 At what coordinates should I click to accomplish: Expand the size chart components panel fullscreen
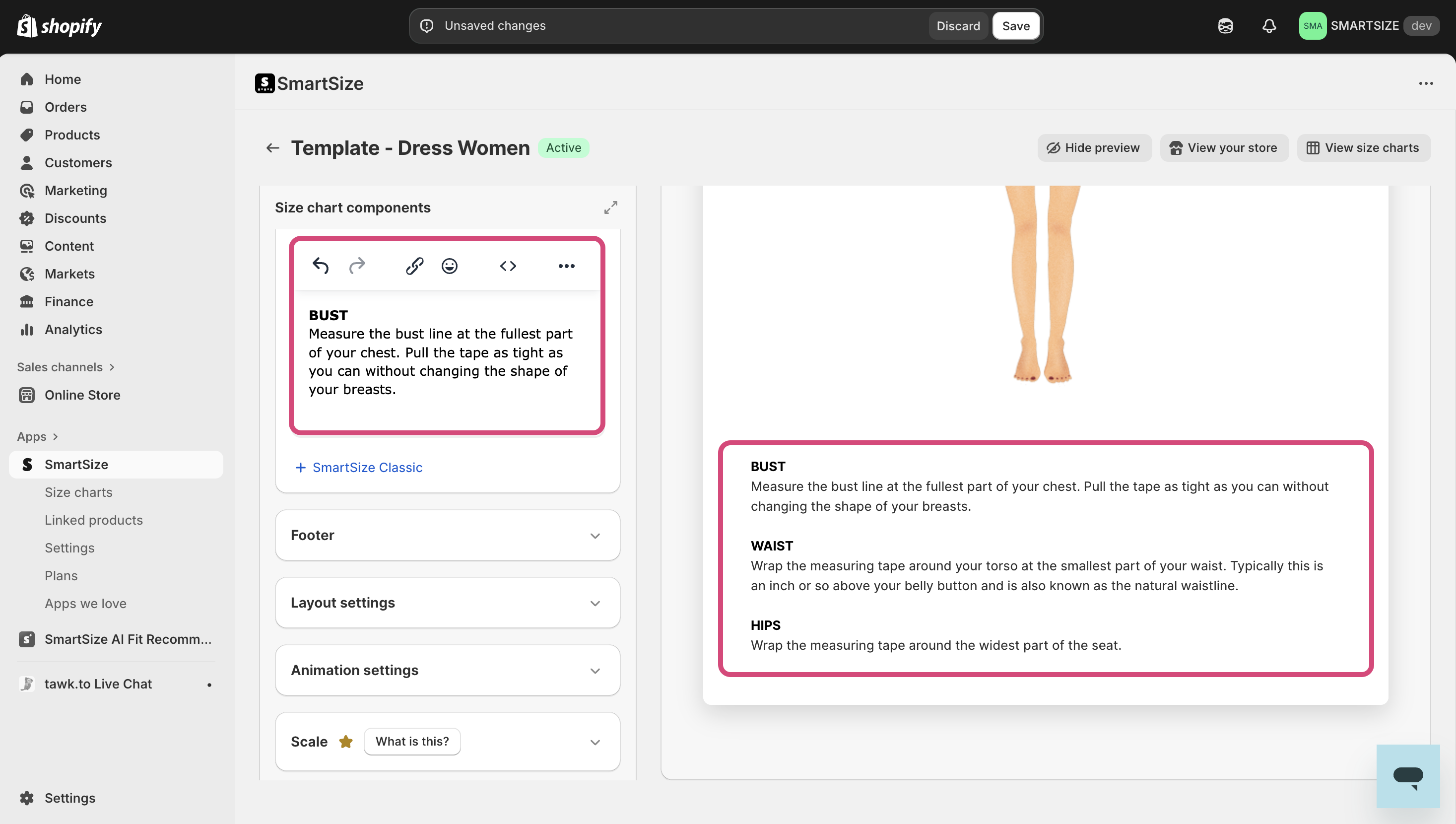click(x=610, y=207)
